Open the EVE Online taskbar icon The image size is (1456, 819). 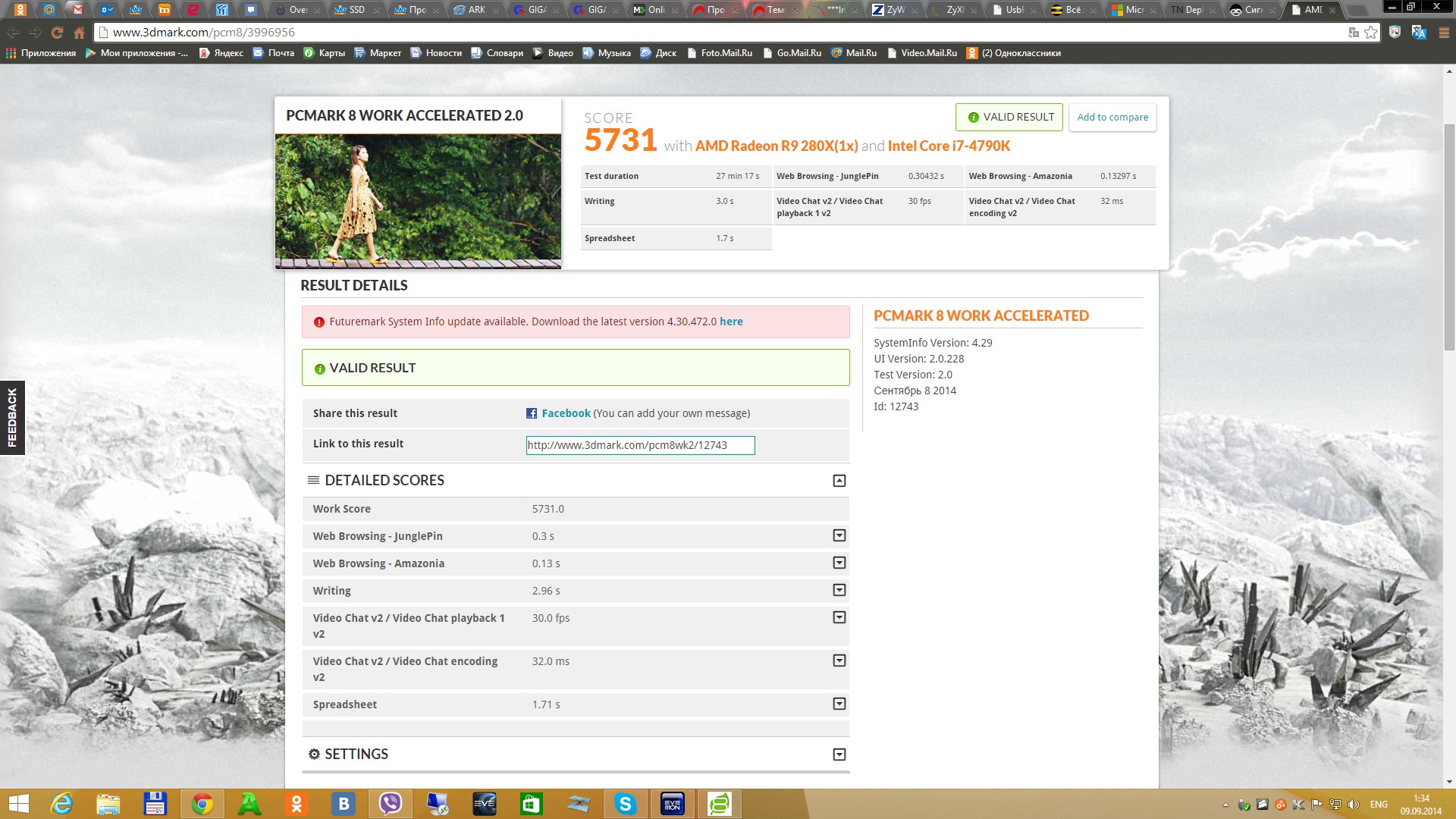(485, 804)
